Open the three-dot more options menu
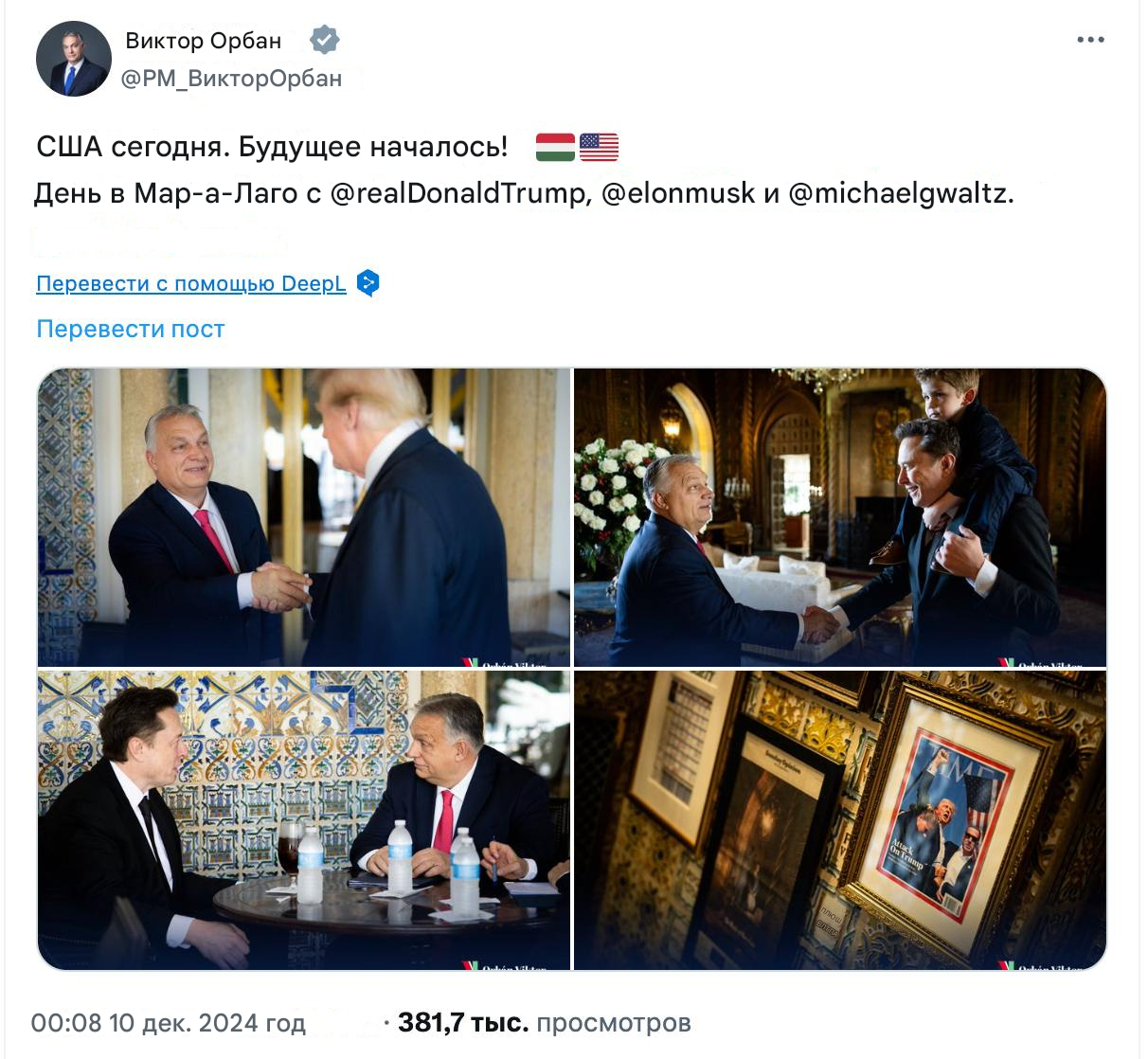 1090,40
